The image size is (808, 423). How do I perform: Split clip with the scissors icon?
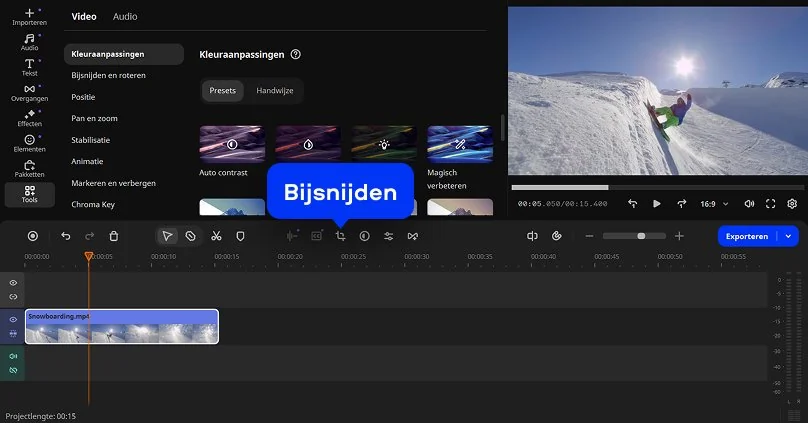[216, 236]
